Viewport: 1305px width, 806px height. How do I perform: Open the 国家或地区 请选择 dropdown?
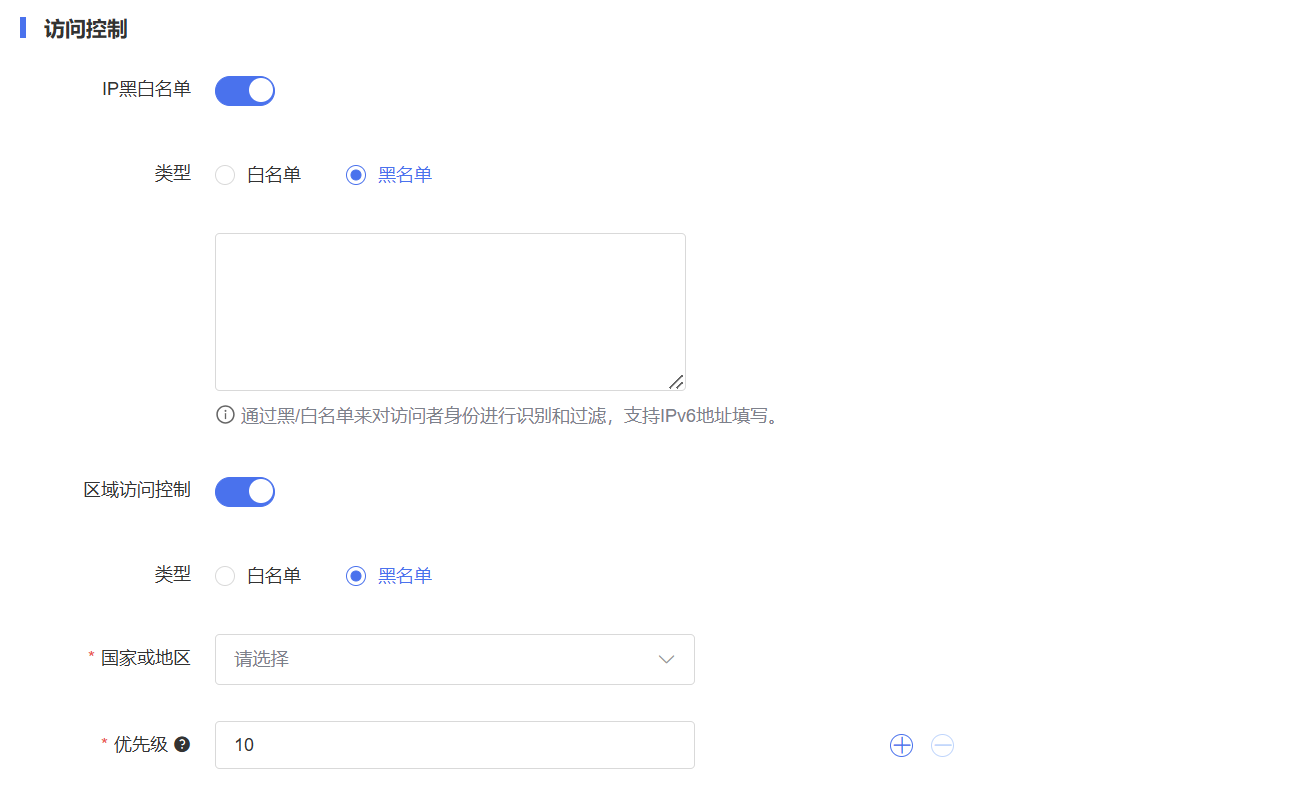[455, 659]
